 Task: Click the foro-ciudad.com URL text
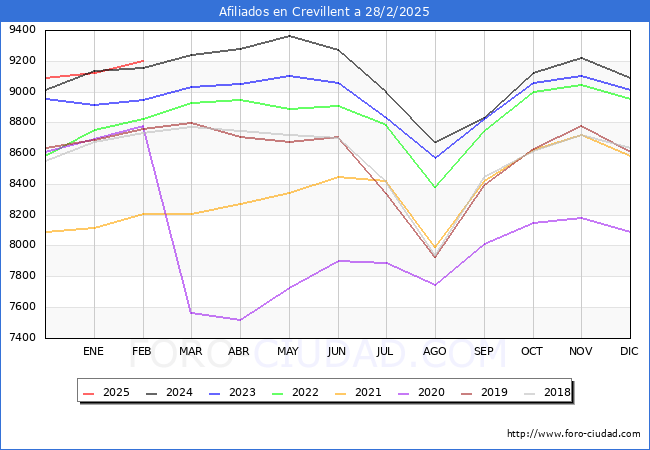click(x=574, y=433)
